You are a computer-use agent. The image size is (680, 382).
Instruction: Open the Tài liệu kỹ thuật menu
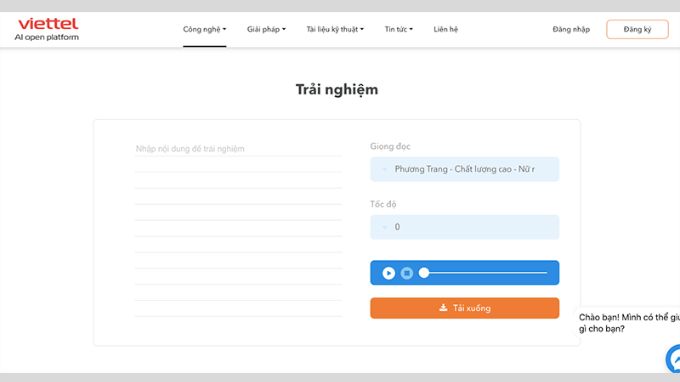point(335,29)
